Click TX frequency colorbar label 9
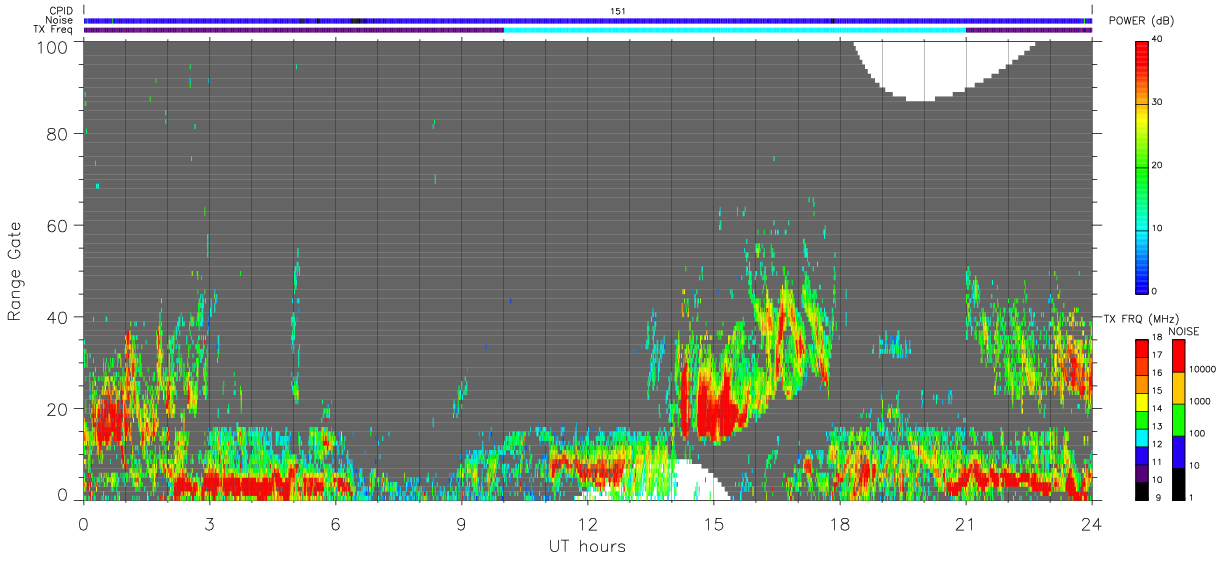 pyautogui.click(x=1157, y=498)
